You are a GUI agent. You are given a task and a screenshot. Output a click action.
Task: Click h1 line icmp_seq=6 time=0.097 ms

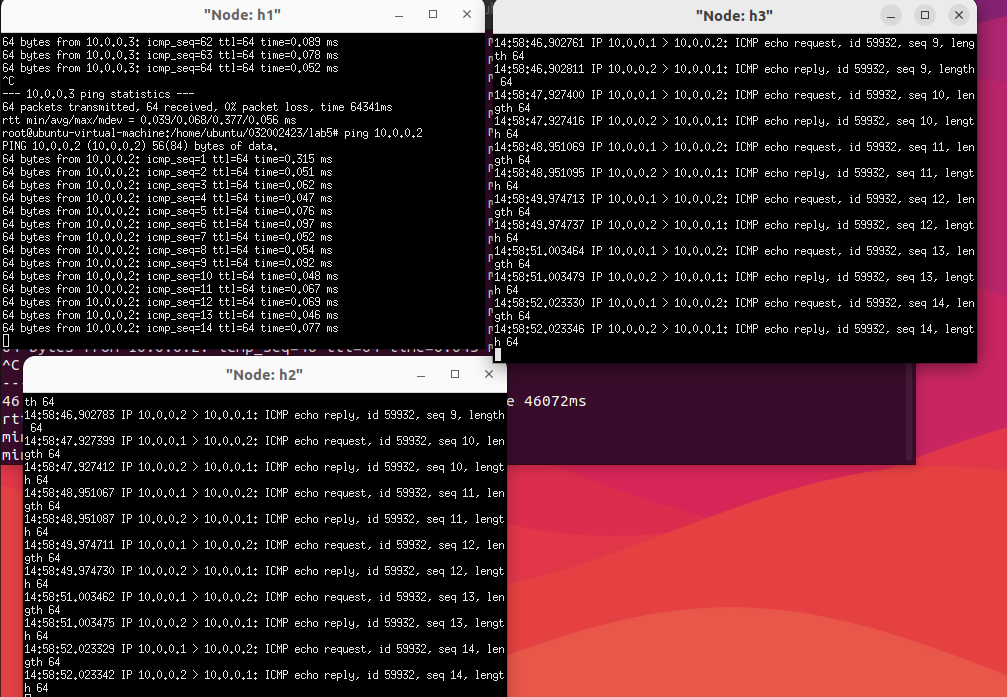pos(167,224)
